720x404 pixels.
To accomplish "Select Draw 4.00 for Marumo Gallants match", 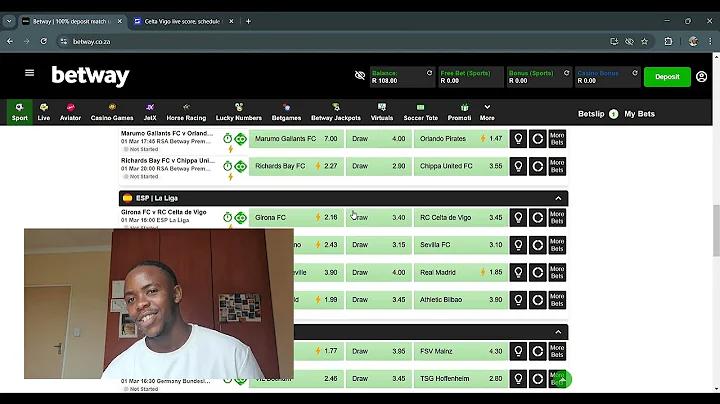I will click(379, 139).
